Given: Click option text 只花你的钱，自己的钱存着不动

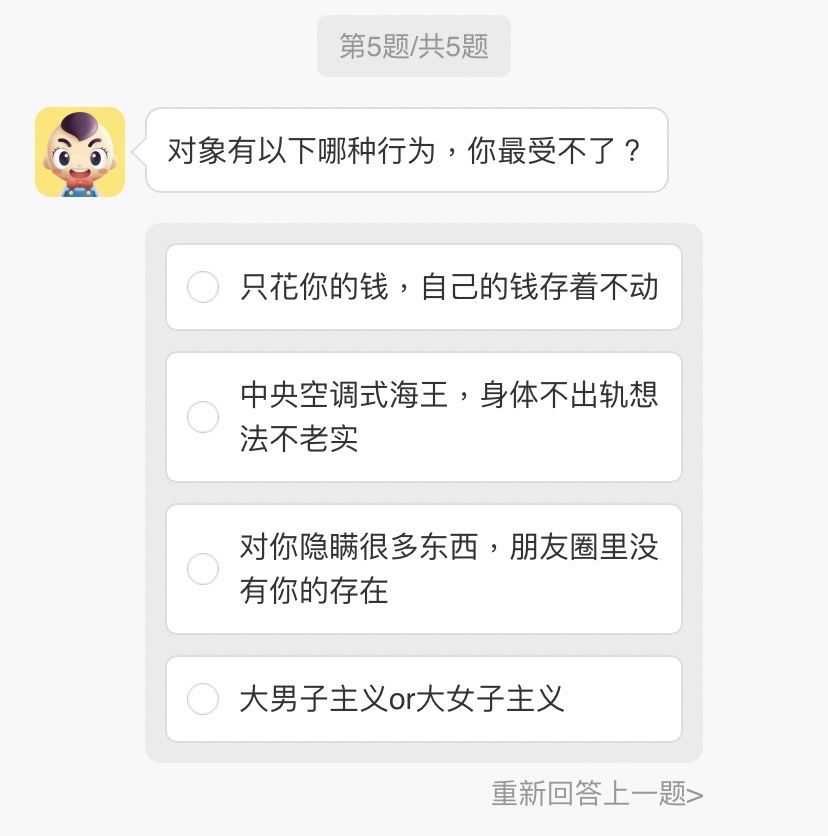Looking at the screenshot, I should pos(449,287).
